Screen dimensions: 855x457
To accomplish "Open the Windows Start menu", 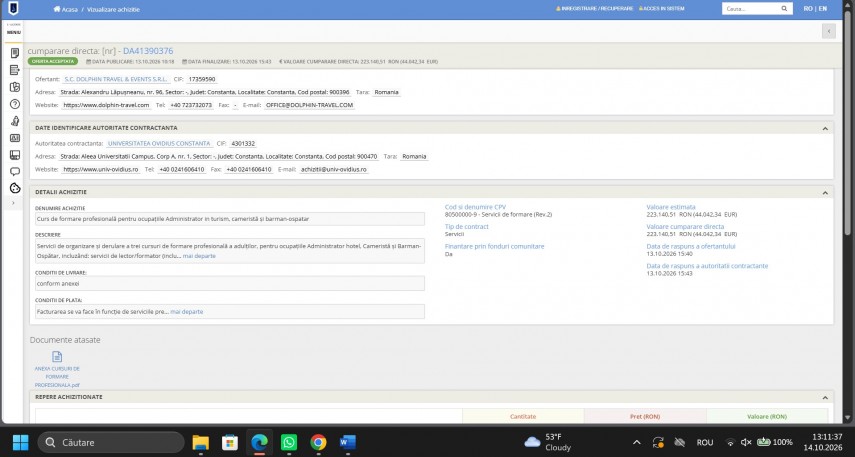I will pos(20,442).
